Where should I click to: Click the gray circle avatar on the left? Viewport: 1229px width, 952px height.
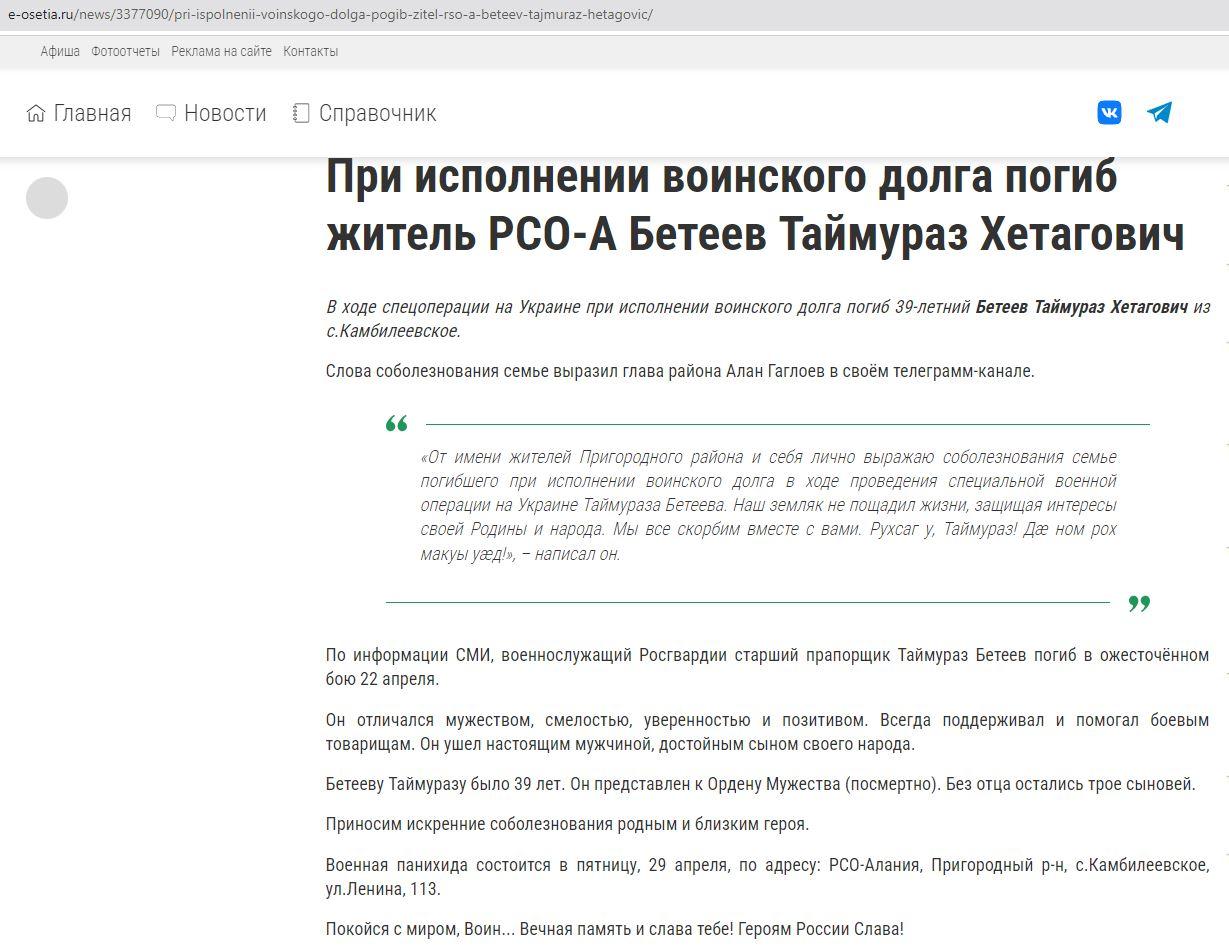click(47, 198)
